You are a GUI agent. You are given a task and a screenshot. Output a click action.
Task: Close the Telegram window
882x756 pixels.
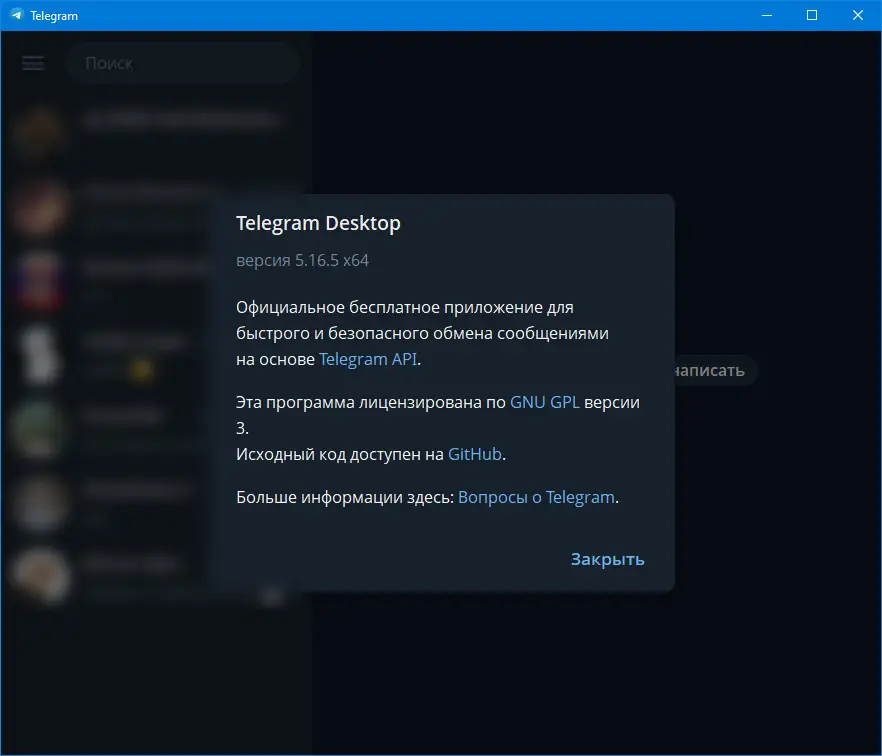(x=857, y=15)
